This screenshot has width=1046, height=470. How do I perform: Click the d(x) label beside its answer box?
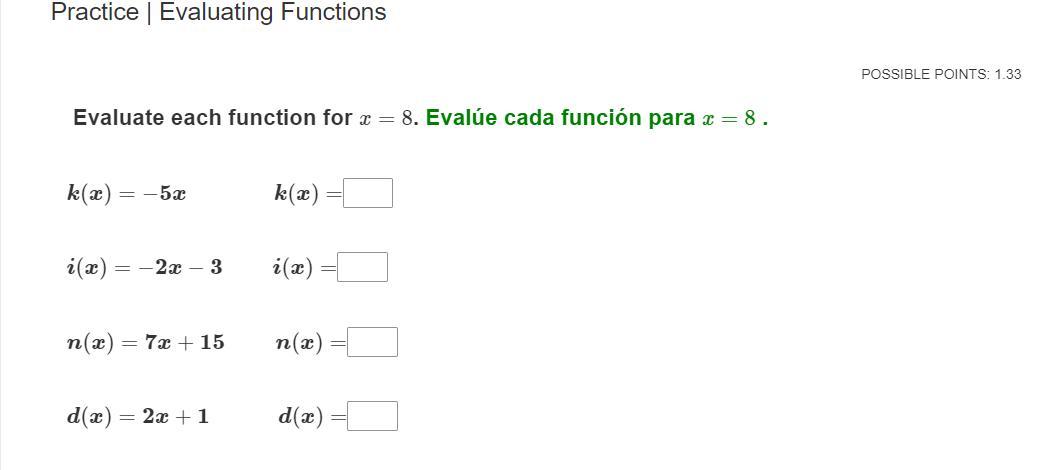point(300,416)
